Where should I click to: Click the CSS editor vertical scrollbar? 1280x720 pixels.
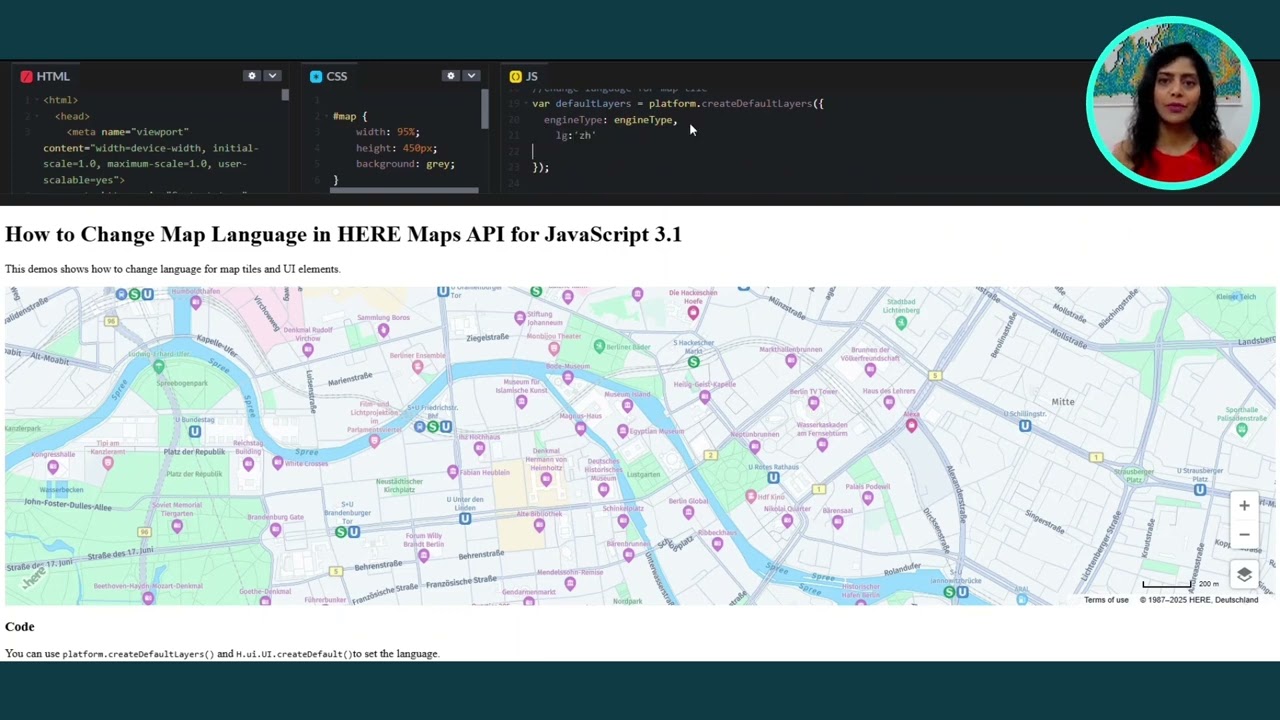tap(485, 109)
